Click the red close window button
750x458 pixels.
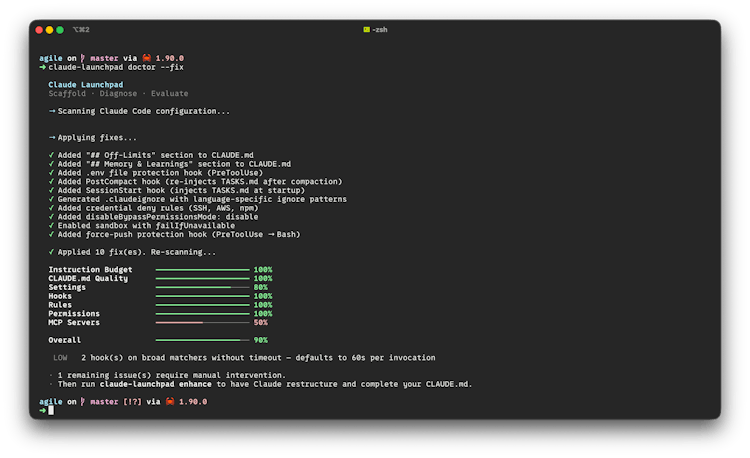point(38,30)
